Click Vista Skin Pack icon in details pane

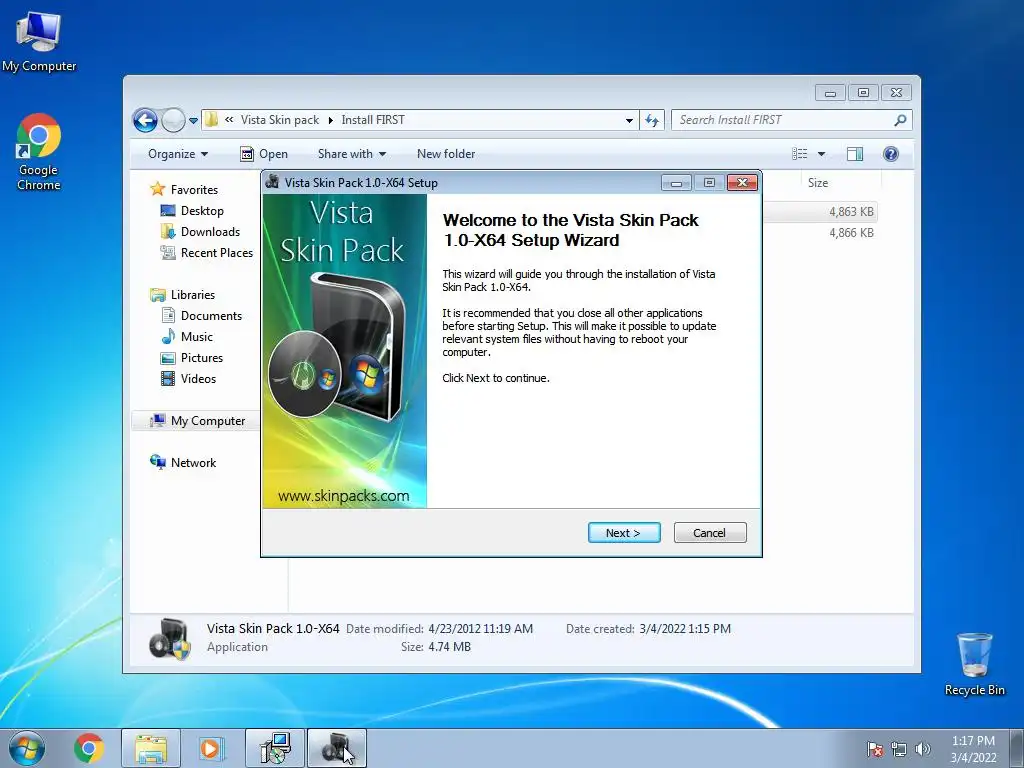pos(170,639)
